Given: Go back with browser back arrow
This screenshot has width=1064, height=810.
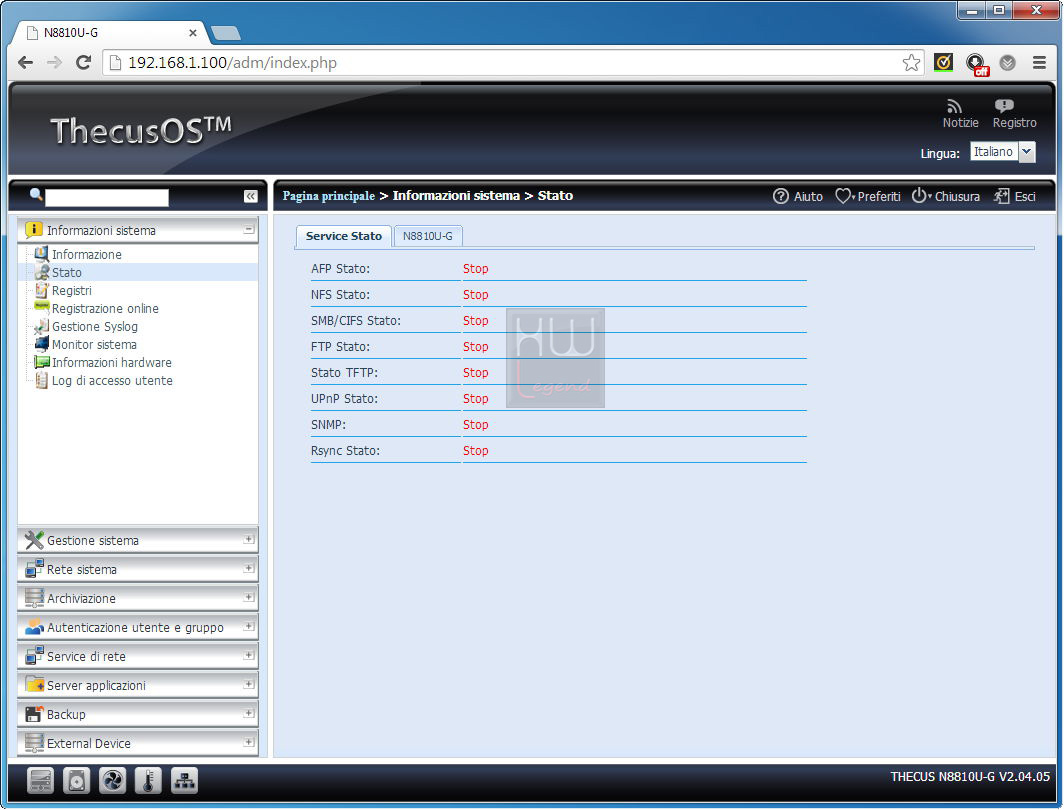Looking at the screenshot, I should coord(26,62).
